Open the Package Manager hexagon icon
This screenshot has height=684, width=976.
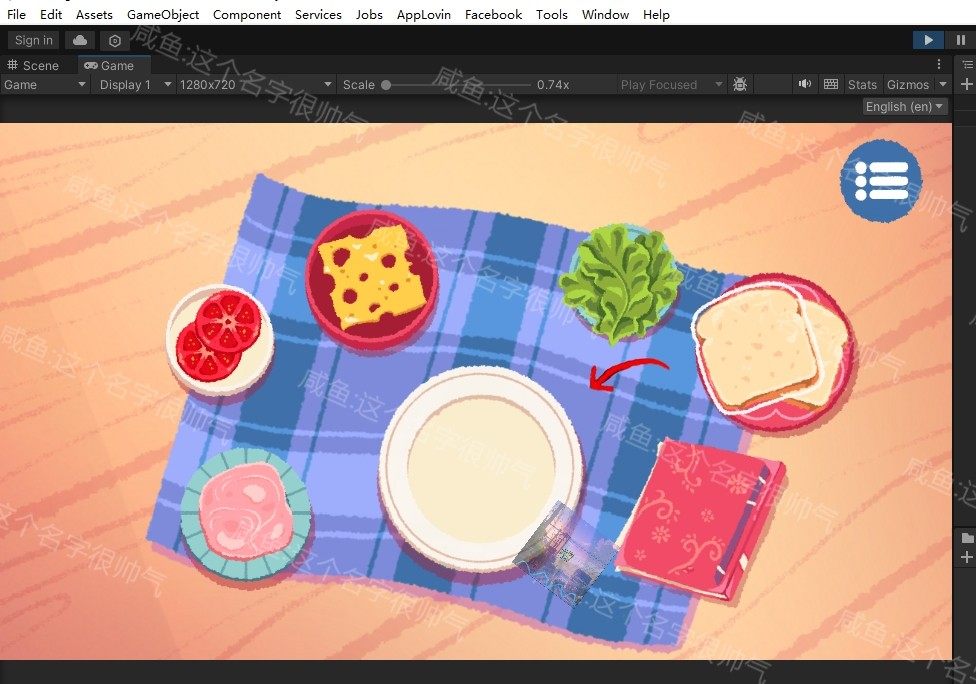pyautogui.click(x=115, y=40)
